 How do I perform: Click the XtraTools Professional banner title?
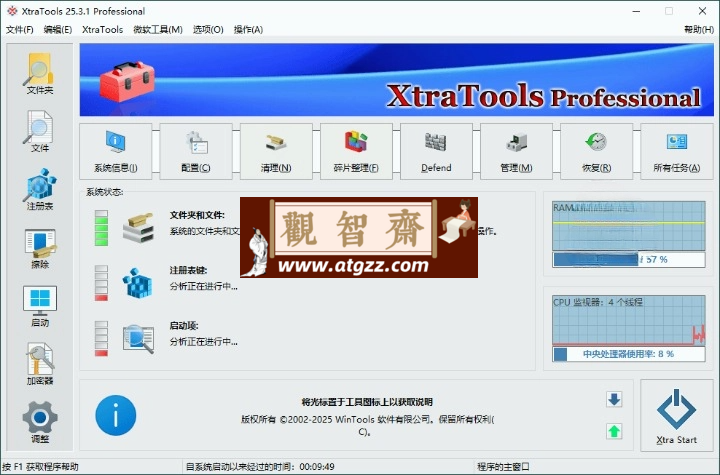pos(543,96)
